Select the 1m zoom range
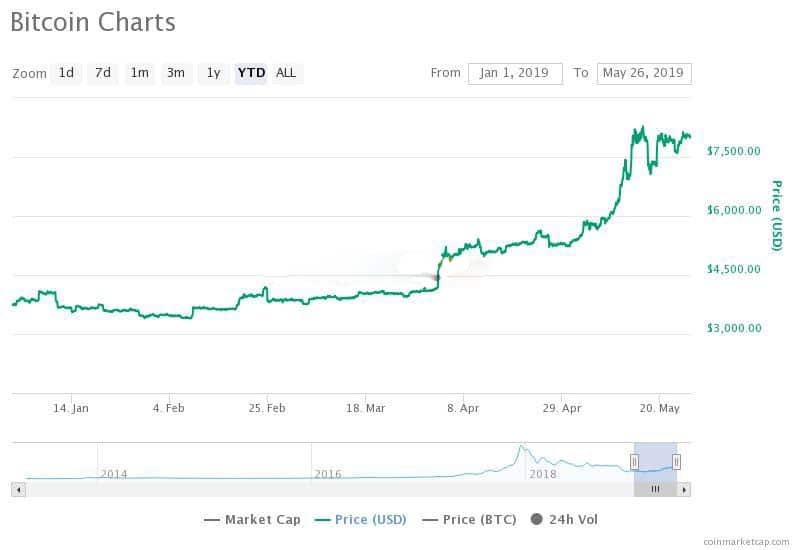The image size is (800, 550). pos(139,73)
